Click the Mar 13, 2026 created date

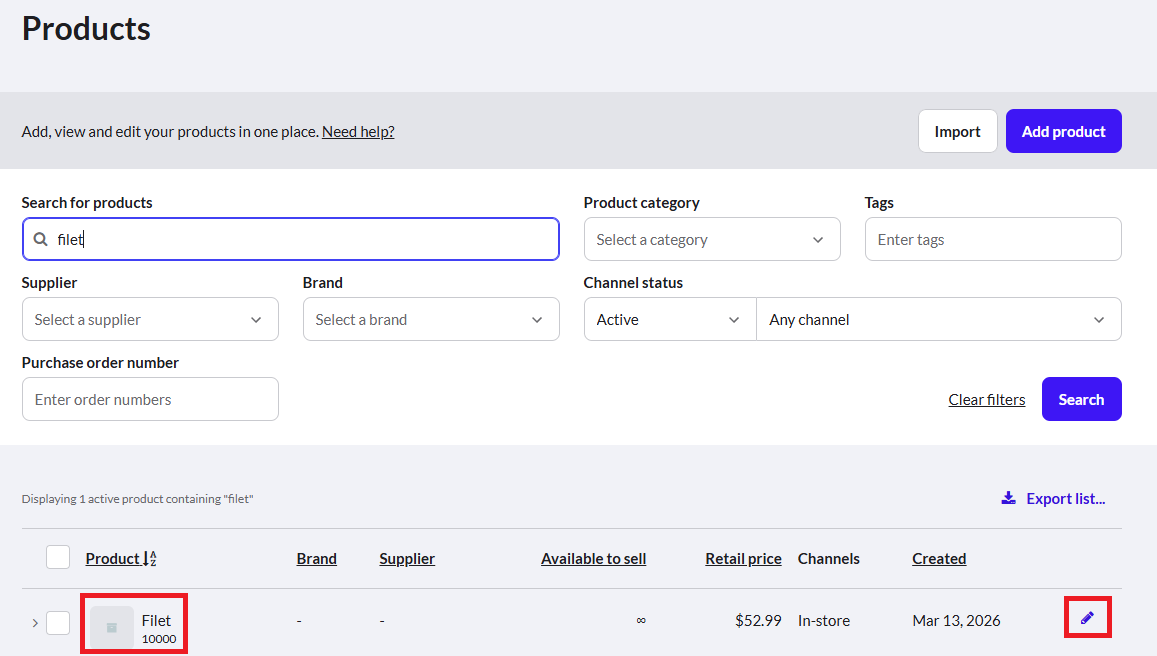(956, 621)
